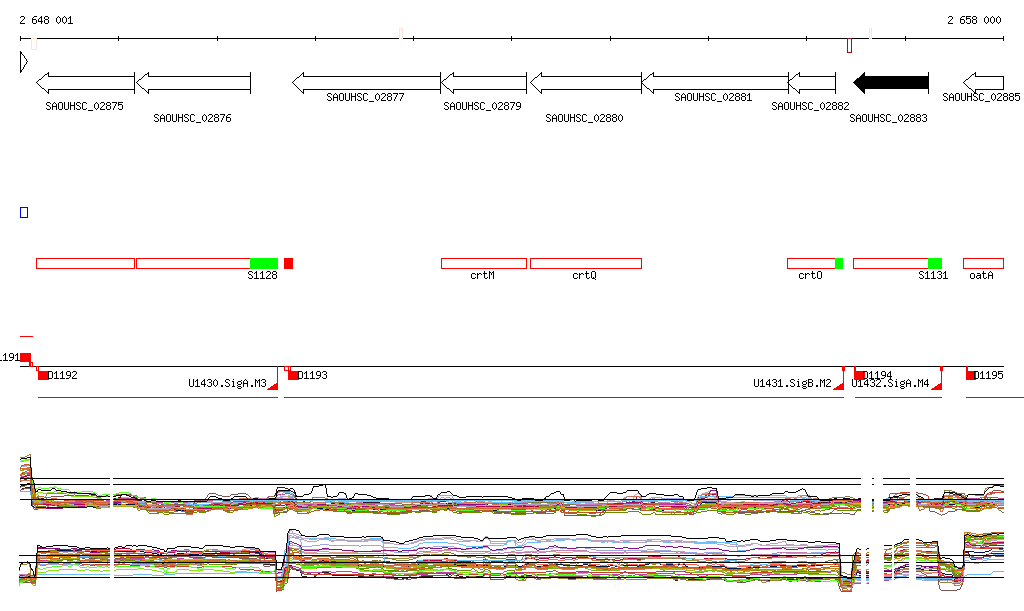Click the SAOUHSC_02882 gene arrow
This screenshot has height=611, width=1024.
point(811,82)
